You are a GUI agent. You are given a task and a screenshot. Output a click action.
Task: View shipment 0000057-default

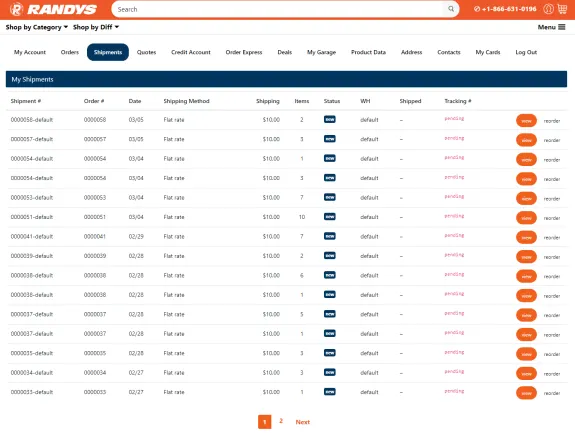tap(526, 140)
